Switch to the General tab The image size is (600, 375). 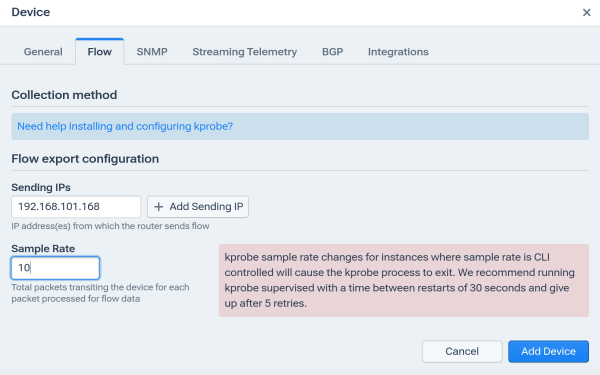[43, 52]
